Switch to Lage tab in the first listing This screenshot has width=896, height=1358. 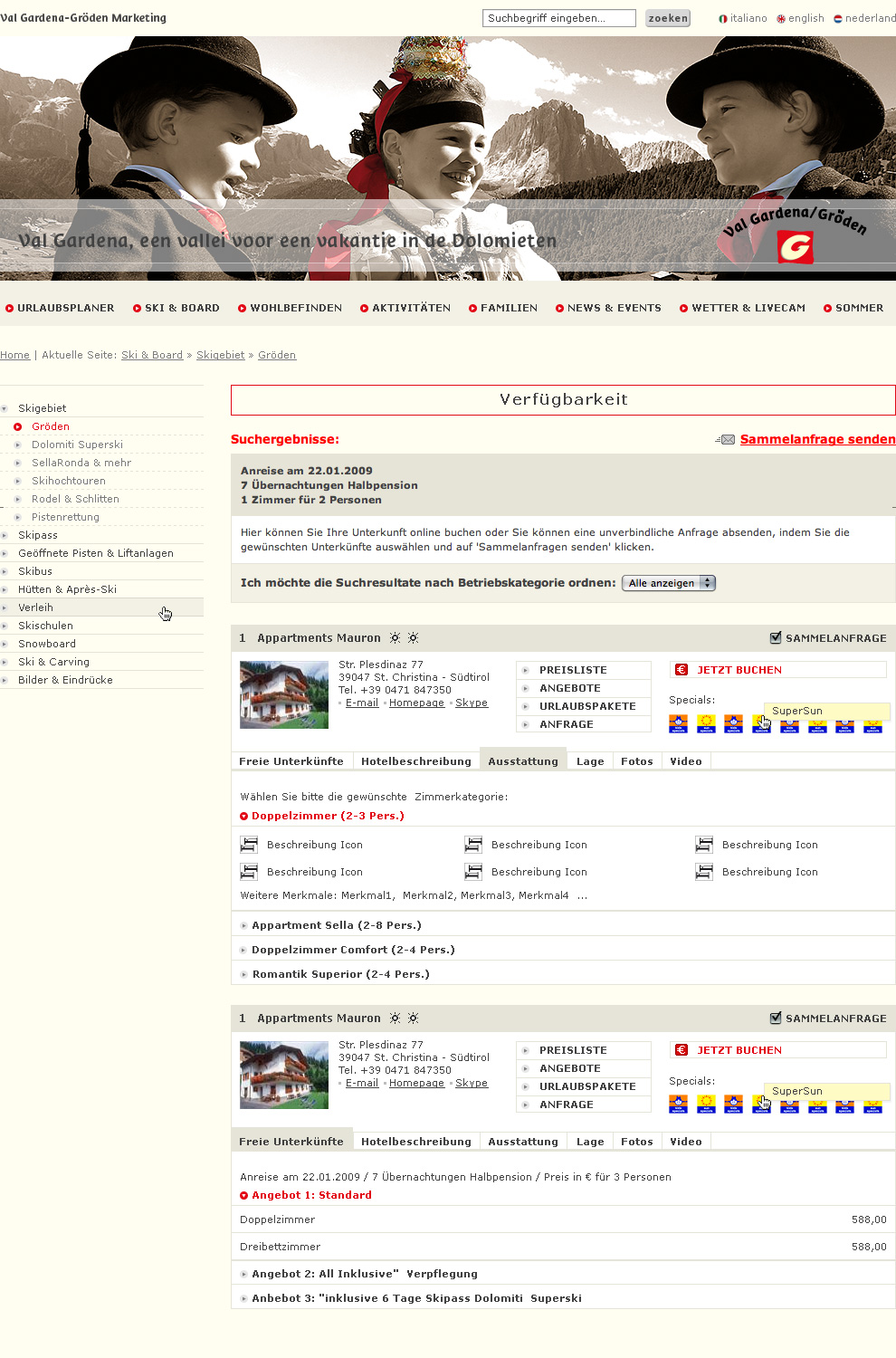coord(590,761)
